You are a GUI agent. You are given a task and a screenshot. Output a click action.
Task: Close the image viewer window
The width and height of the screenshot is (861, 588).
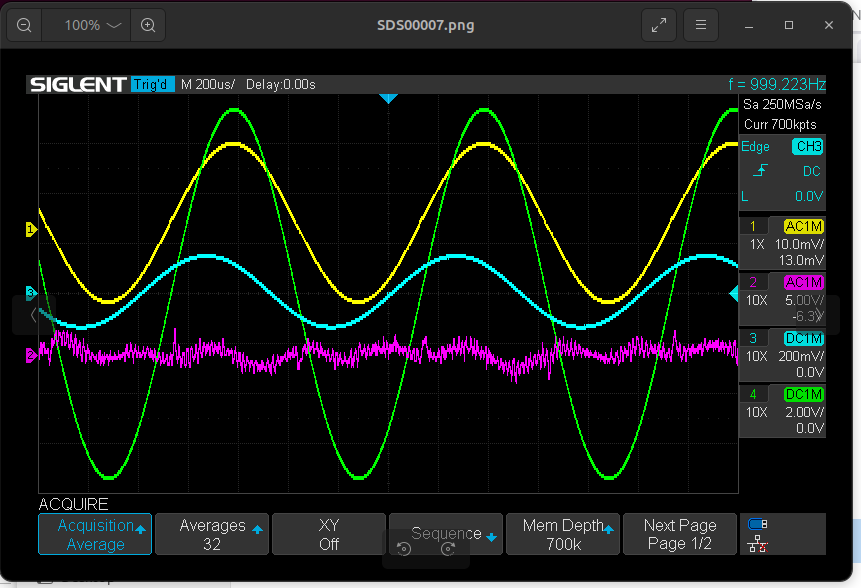pos(829,25)
